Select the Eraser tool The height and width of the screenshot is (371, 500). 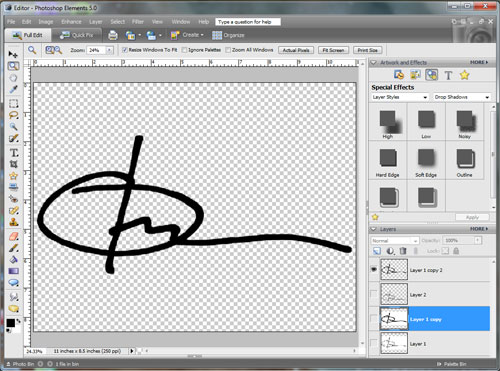pos(13,236)
